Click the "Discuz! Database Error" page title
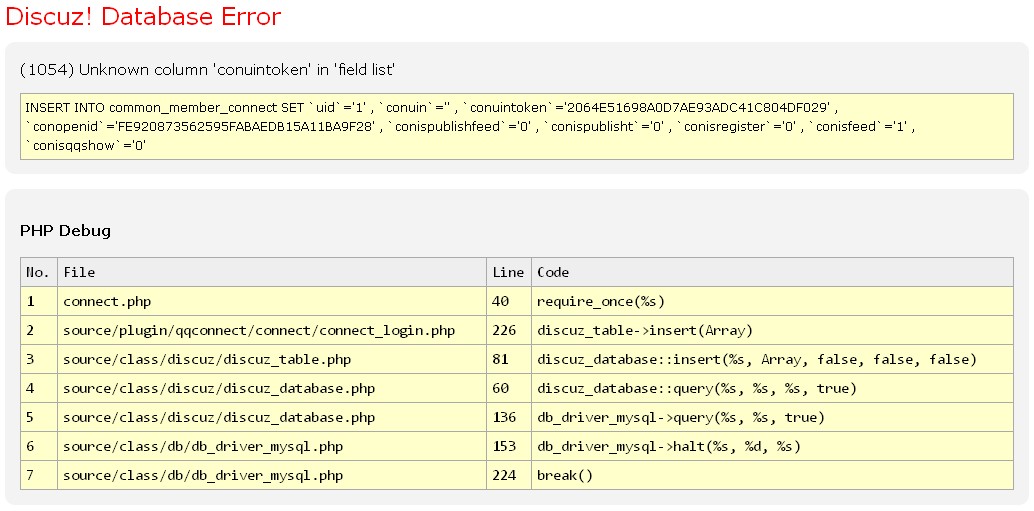Viewport: 1034px width, 511px height. [x=143, y=17]
